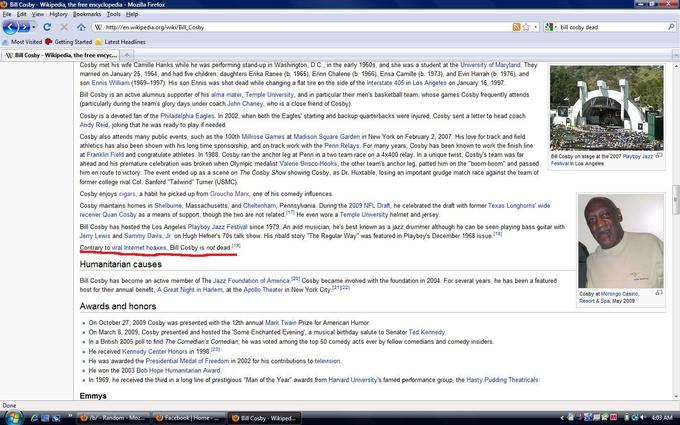
Task: Open a new tab with plus button
Action: 127,55
